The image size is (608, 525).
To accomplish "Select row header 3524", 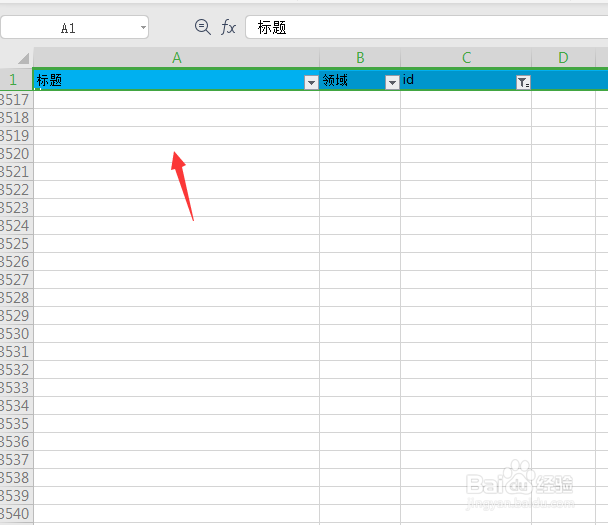I will tap(16, 226).
